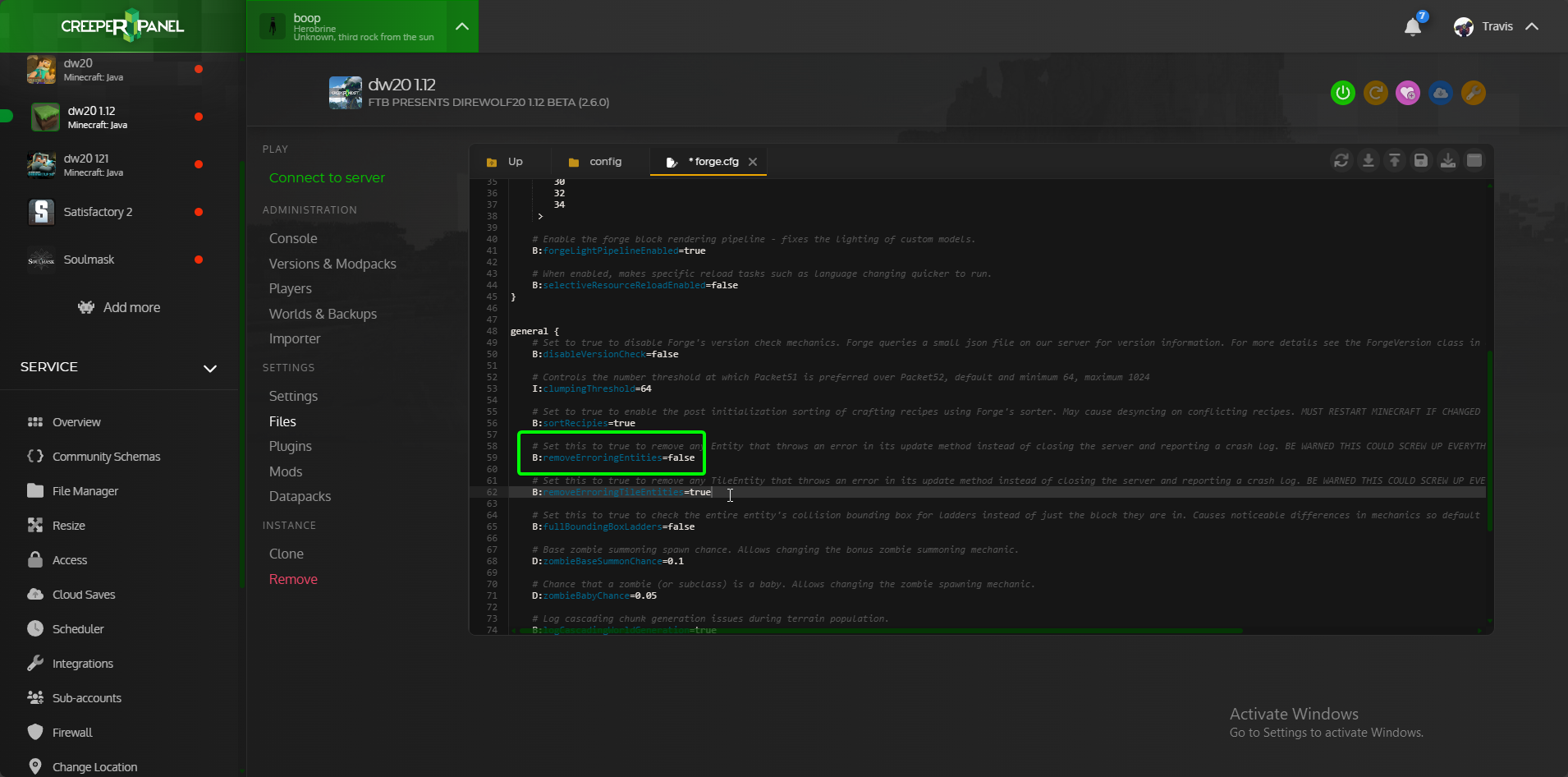The width and height of the screenshot is (1568, 777).
Task: Click line 59 removeErroringEntities=false text
Action: 613,458
